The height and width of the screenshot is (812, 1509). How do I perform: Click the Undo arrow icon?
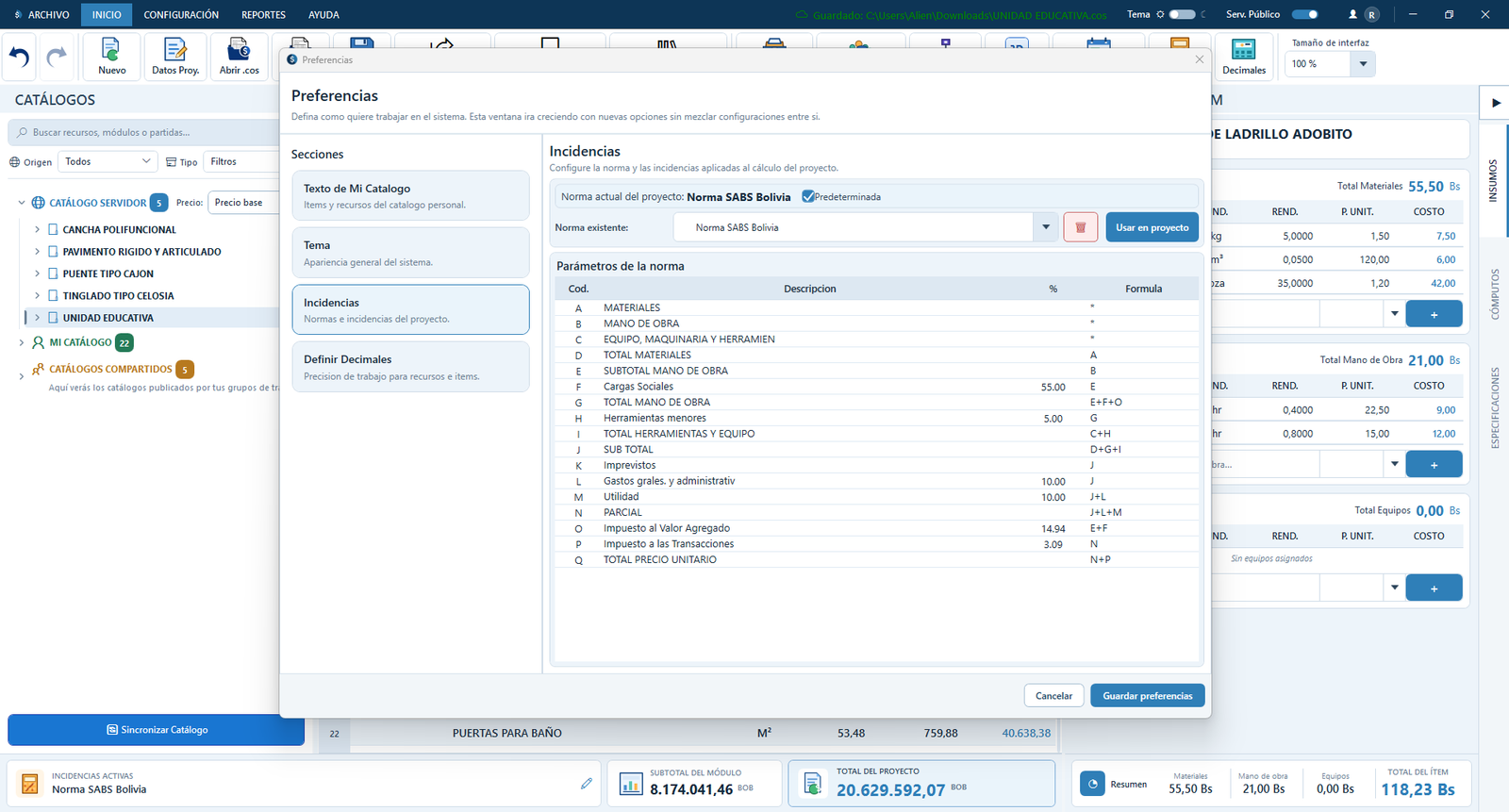click(x=20, y=58)
